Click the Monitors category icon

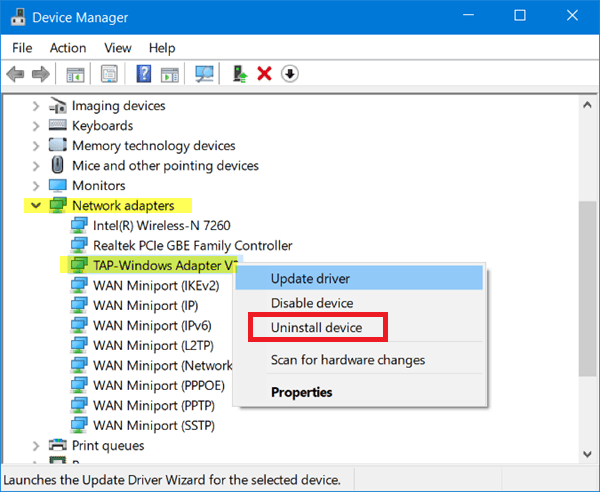point(58,186)
